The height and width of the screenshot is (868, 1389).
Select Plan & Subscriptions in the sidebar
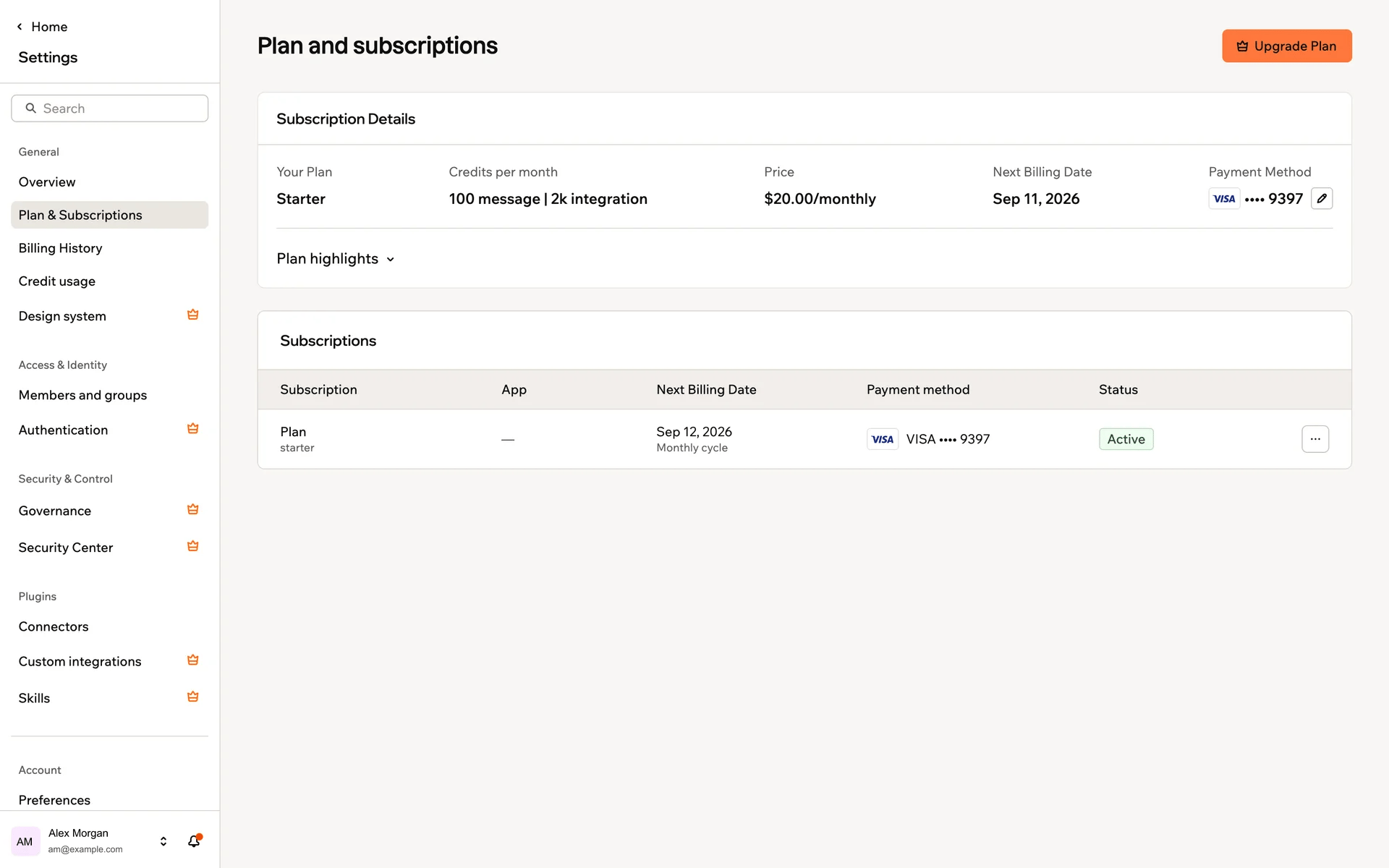point(109,215)
